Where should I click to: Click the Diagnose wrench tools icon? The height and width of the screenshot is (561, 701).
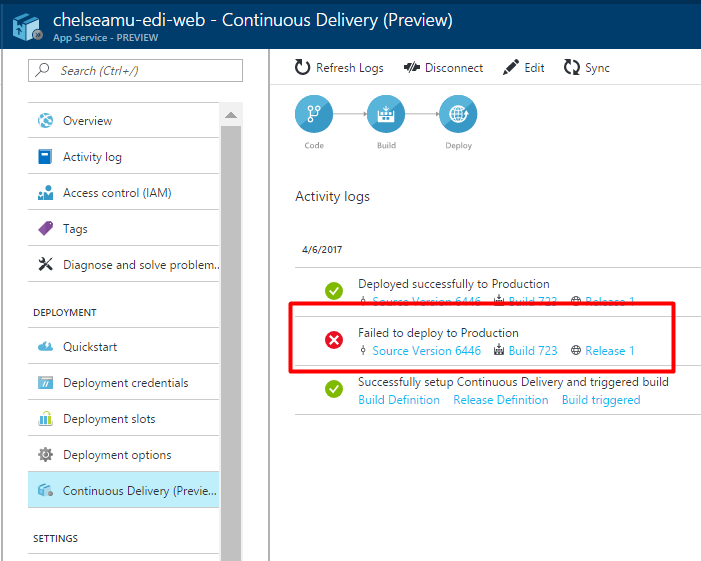45,264
